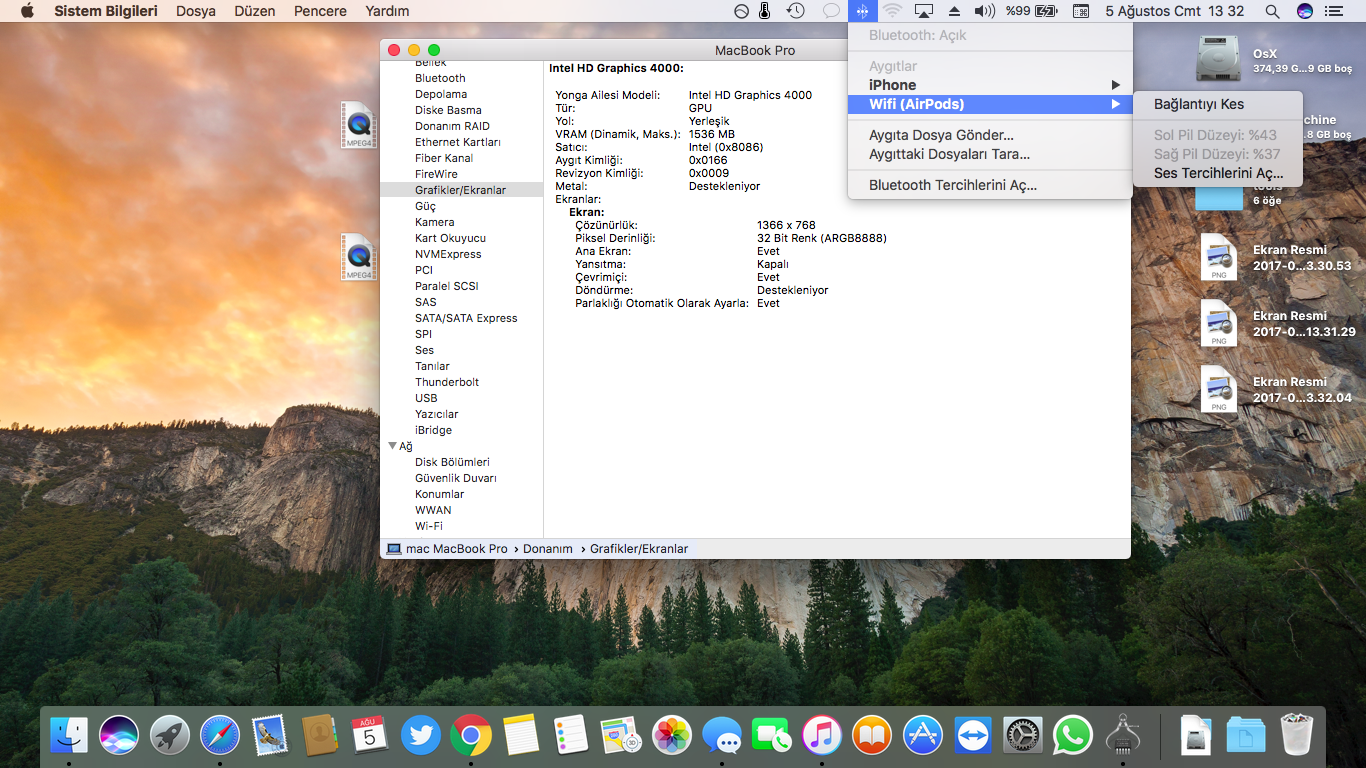Click Ses Tercihlerini Aç option
1366x768 pixels.
click(x=1218, y=173)
